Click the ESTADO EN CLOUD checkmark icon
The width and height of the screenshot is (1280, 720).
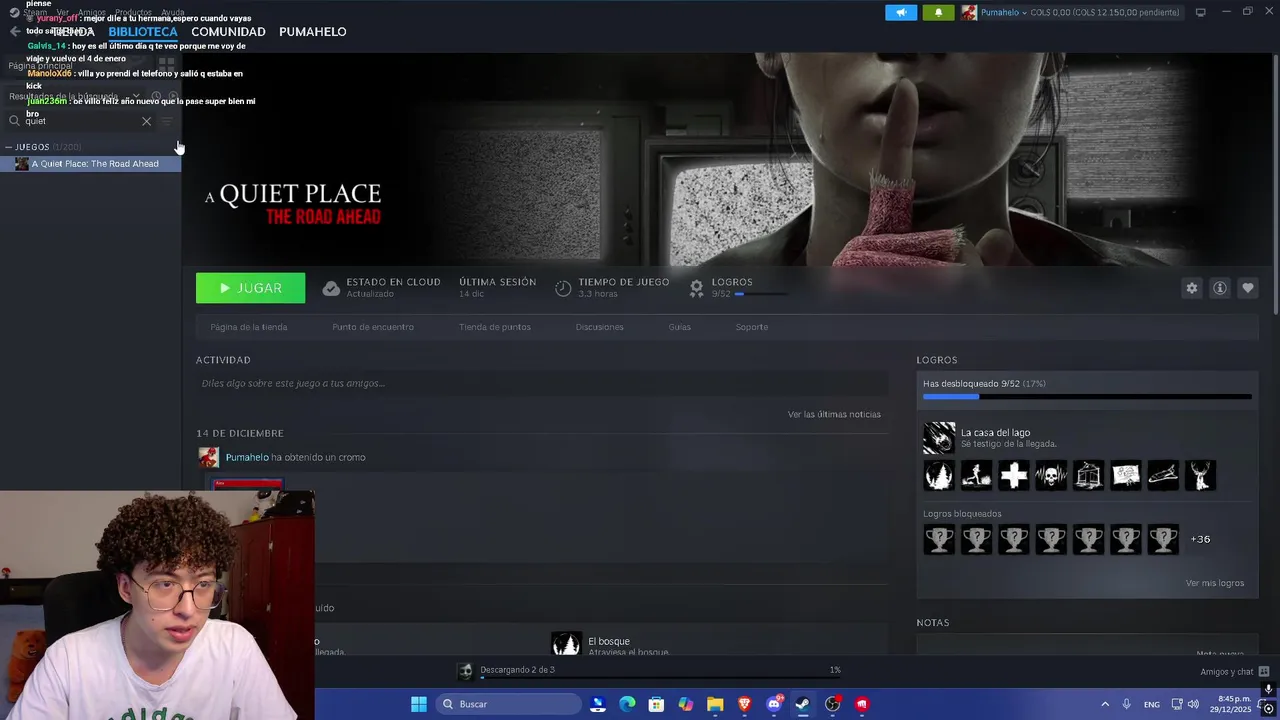331,288
